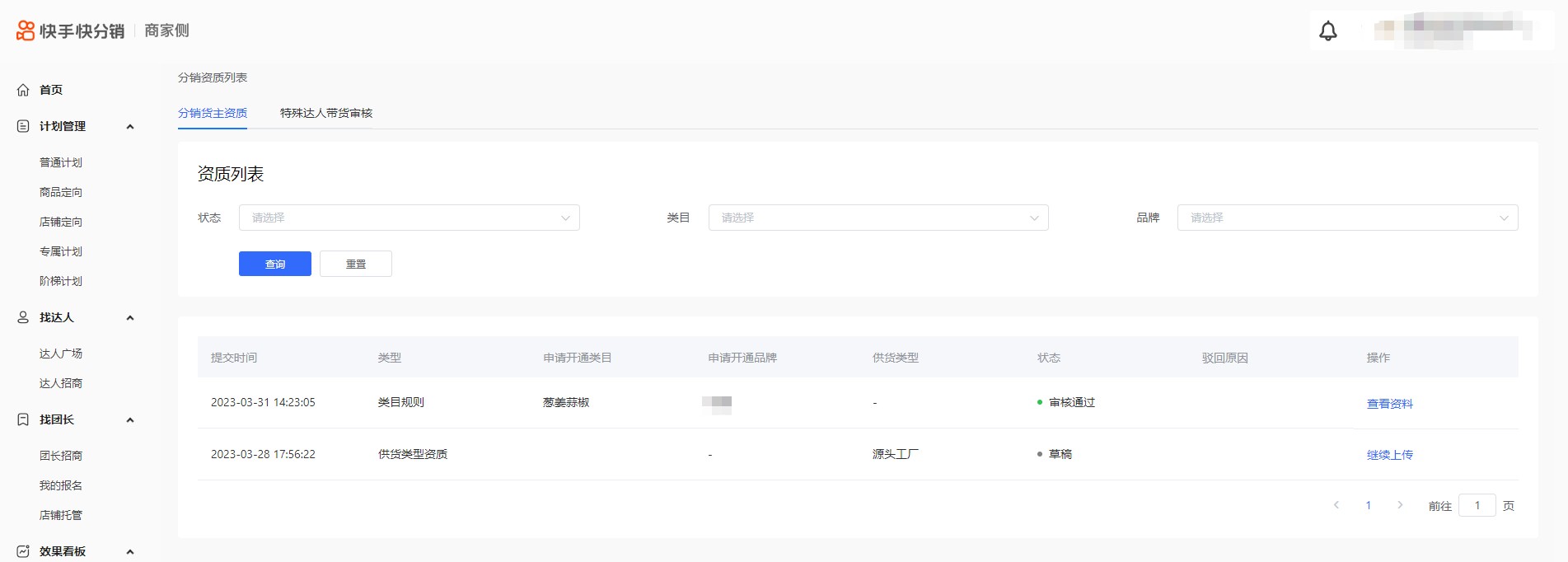Click the page jump input field
Image resolution: width=1568 pixels, height=562 pixels.
(x=1477, y=505)
